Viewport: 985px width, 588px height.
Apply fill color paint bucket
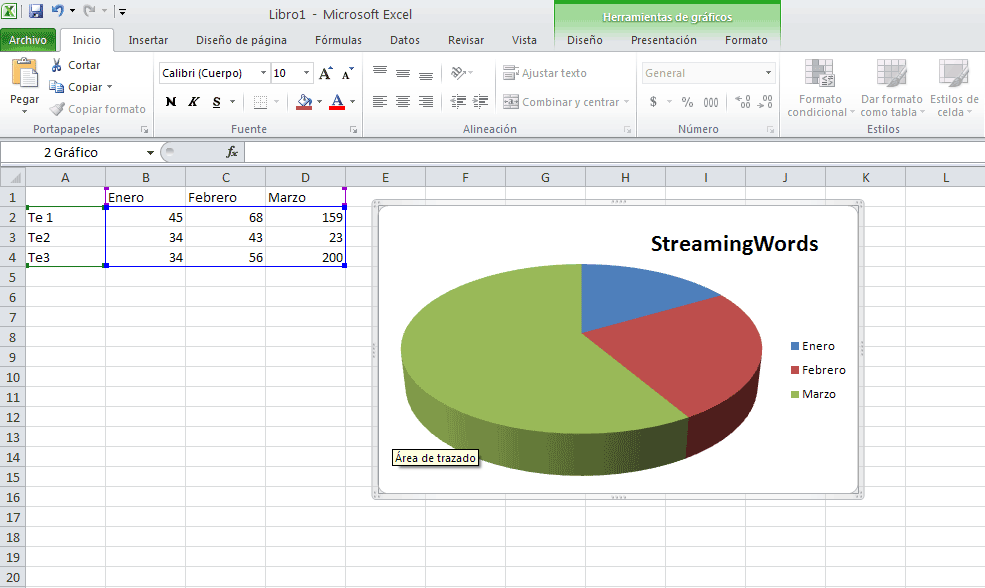click(x=305, y=102)
